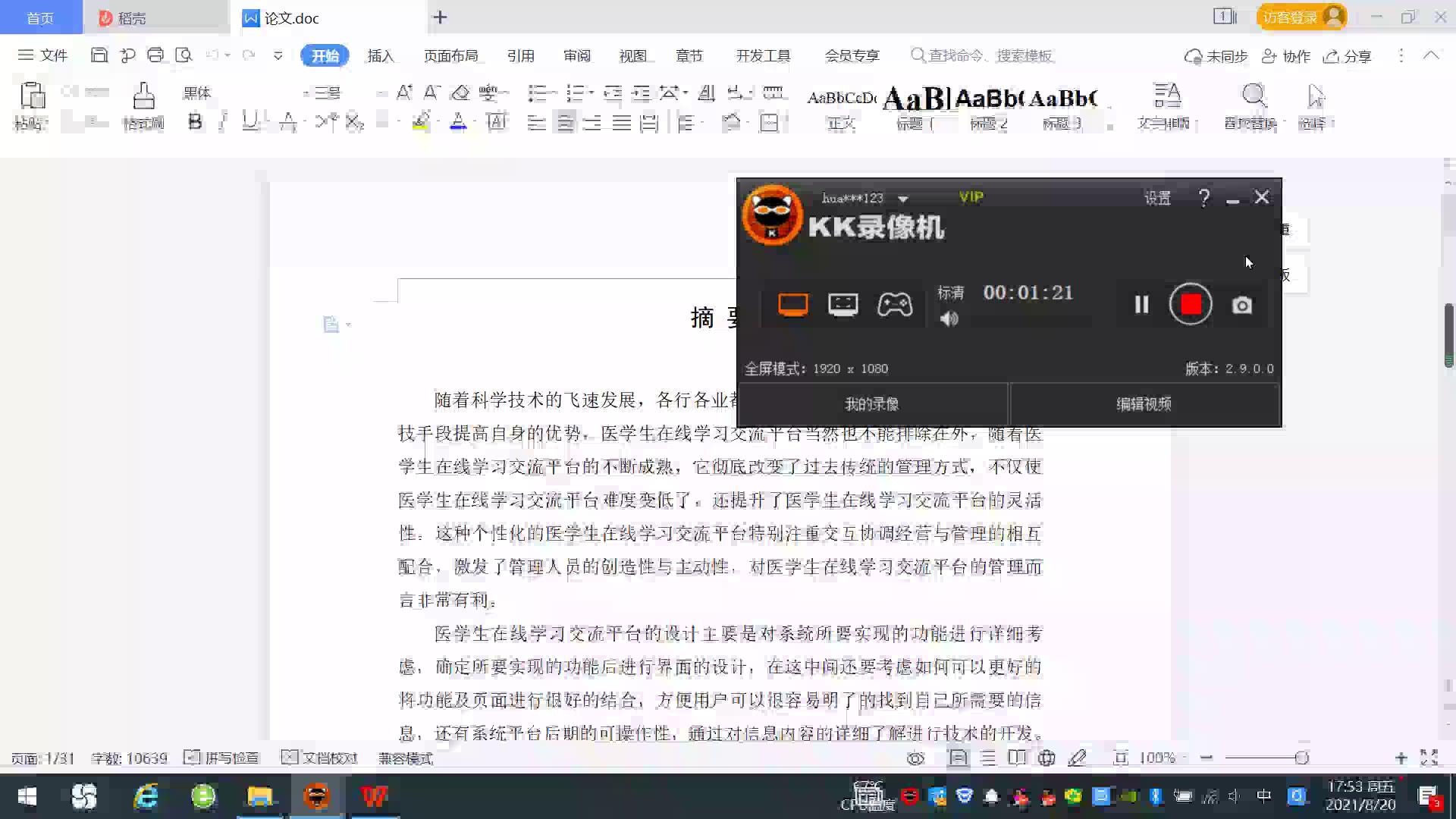Adjust the zoom slider at bottom right
Screen dimensions: 1456x819
pos(1302,758)
